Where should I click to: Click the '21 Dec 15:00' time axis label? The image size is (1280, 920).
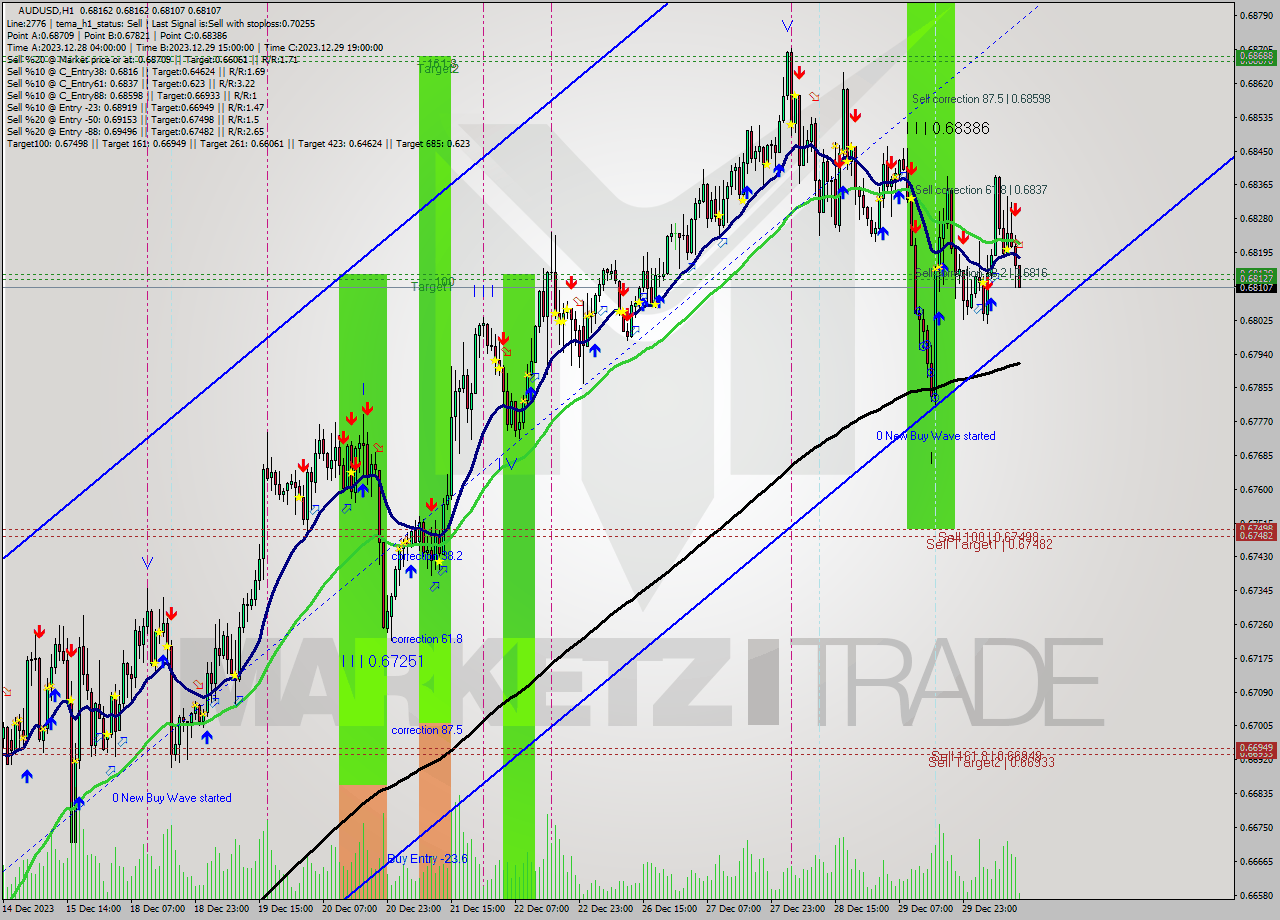coord(478,909)
